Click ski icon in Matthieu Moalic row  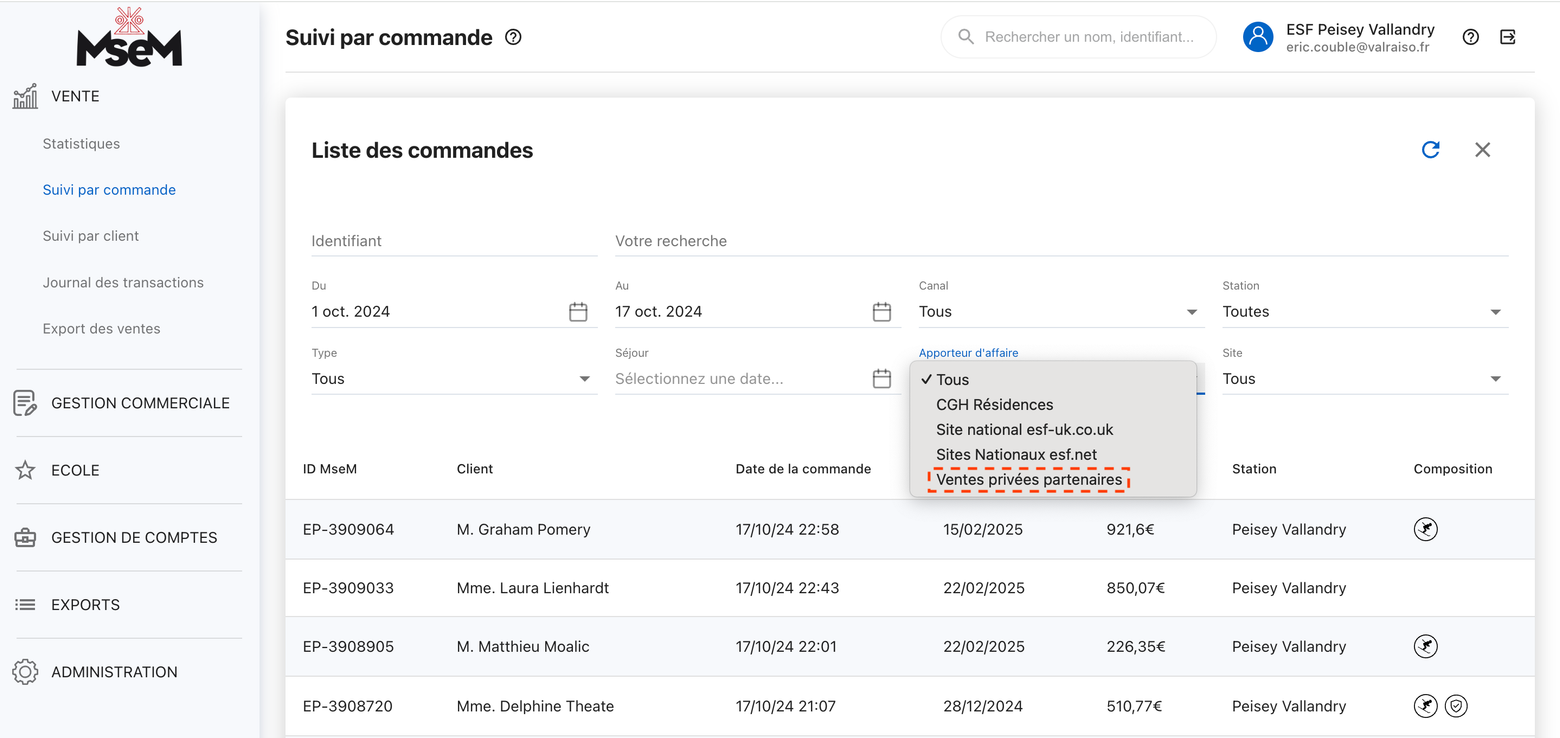coord(1426,646)
